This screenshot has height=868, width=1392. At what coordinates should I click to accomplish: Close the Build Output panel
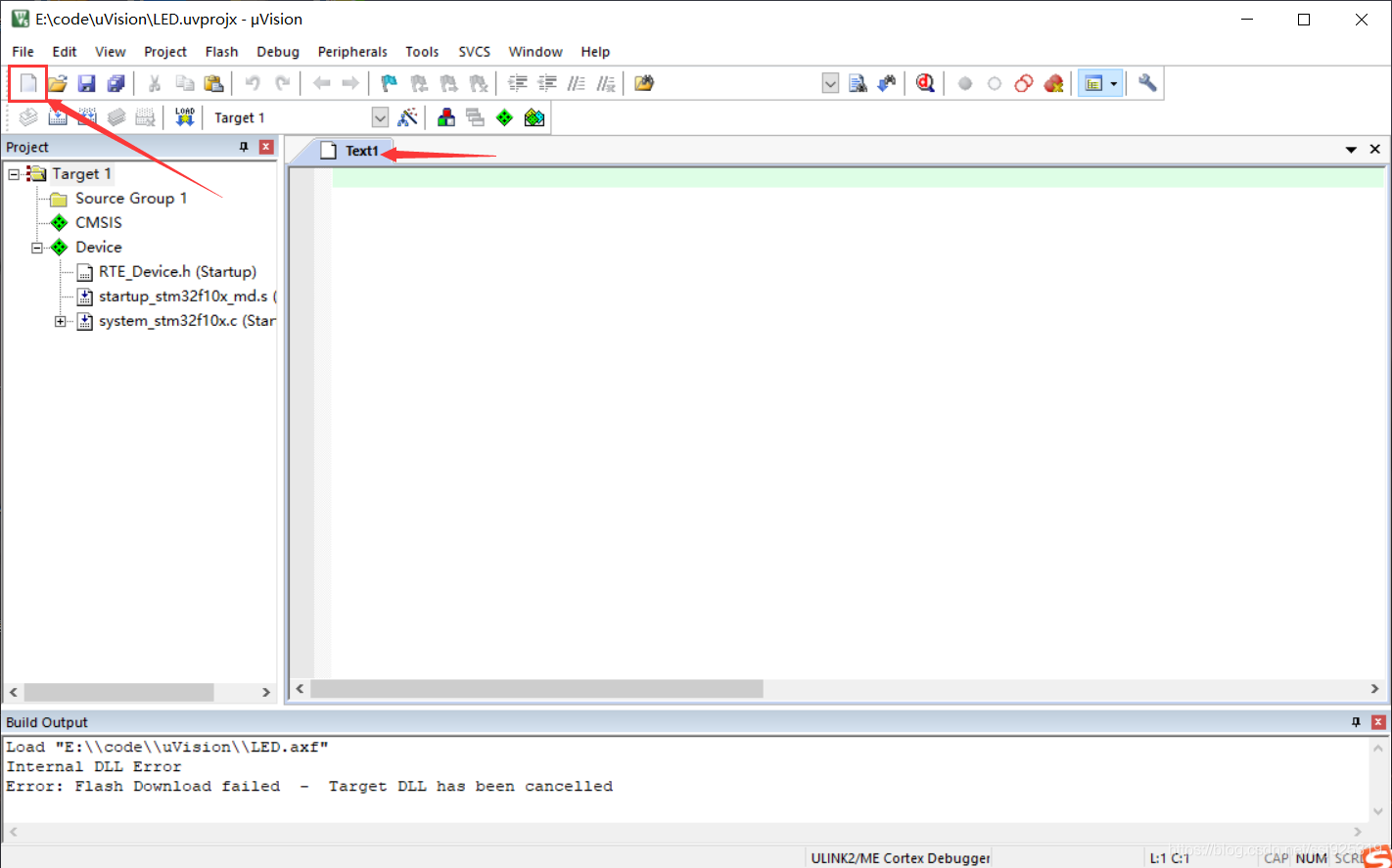(x=1378, y=722)
